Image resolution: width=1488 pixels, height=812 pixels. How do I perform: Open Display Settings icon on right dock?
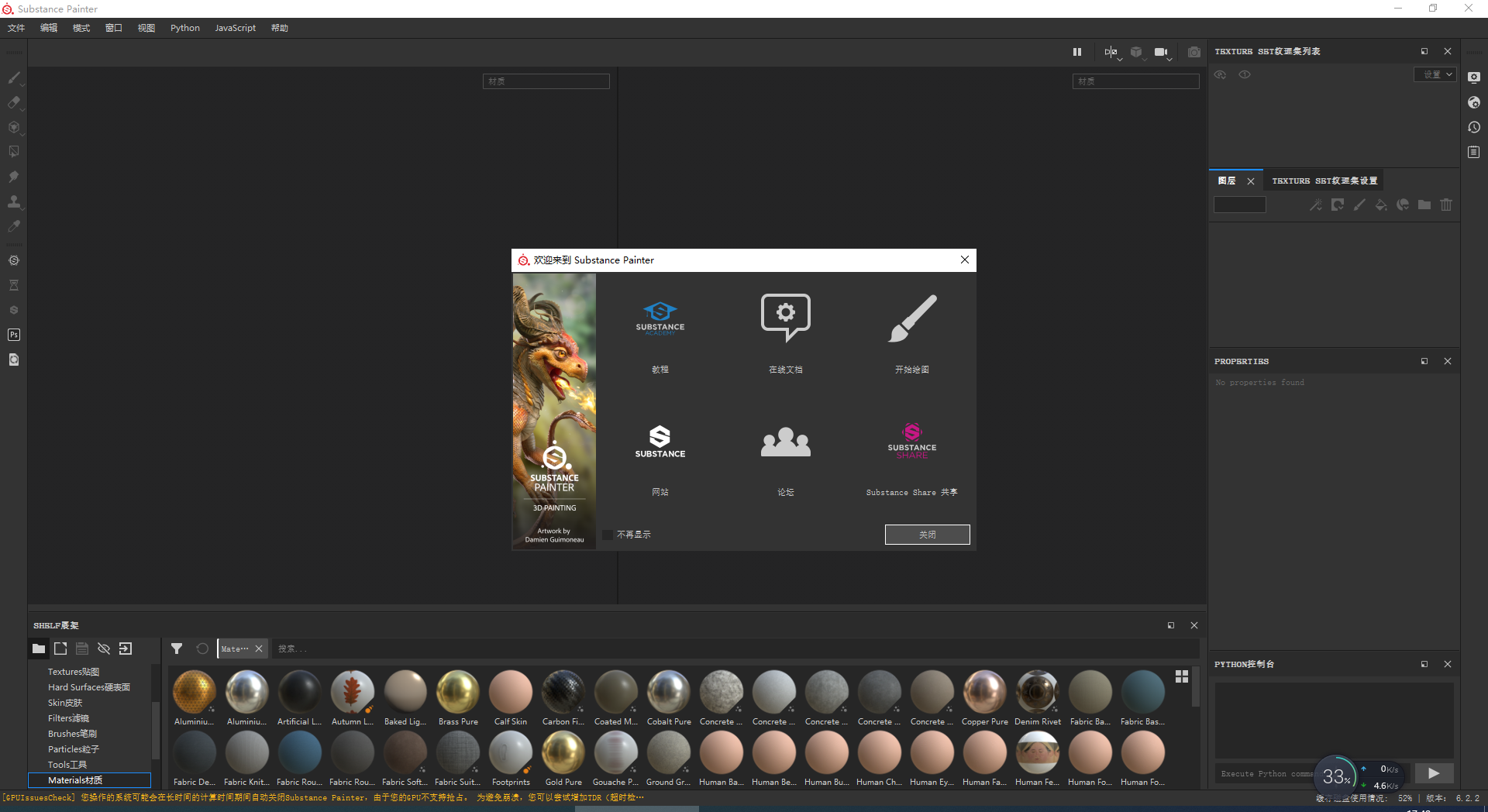1474,77
